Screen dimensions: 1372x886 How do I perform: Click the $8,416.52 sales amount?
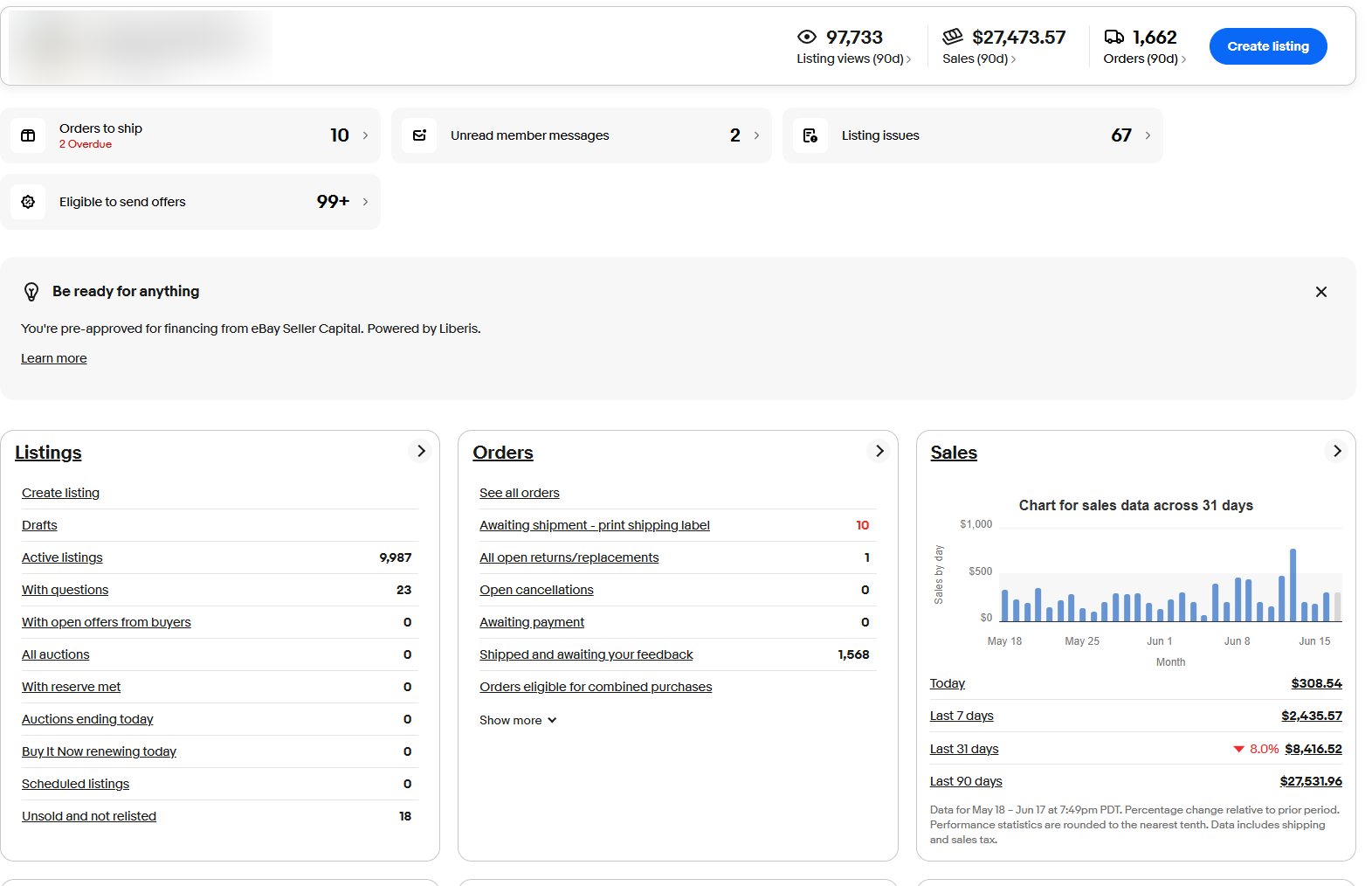click(1313, 749)
